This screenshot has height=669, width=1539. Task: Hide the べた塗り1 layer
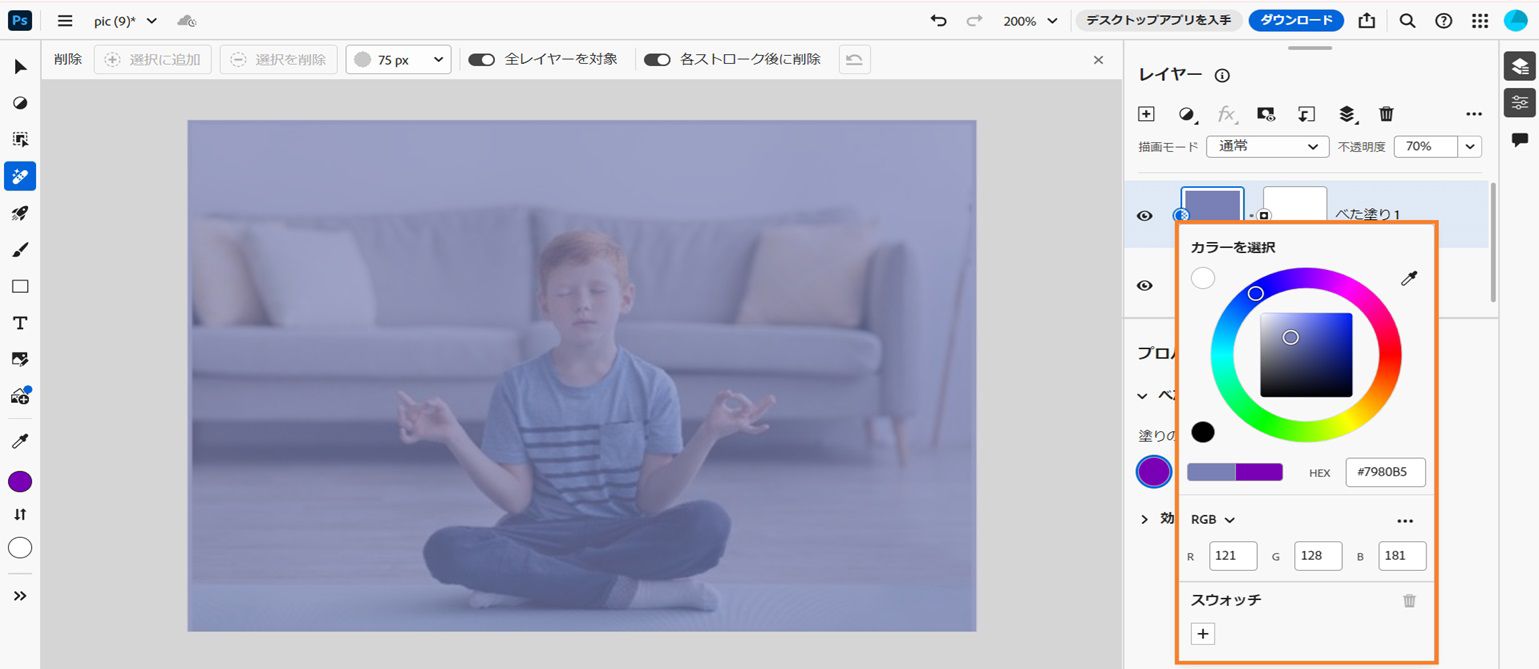[1144, 213]
